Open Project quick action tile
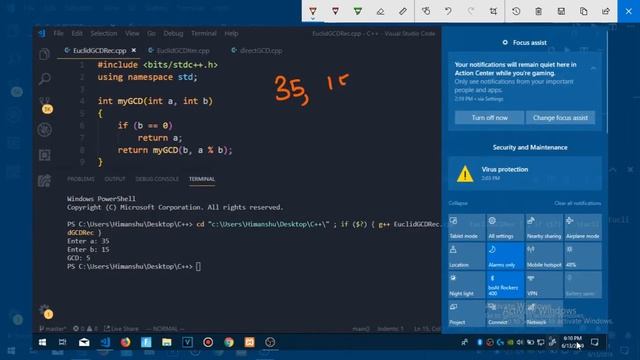 point(467,313)
